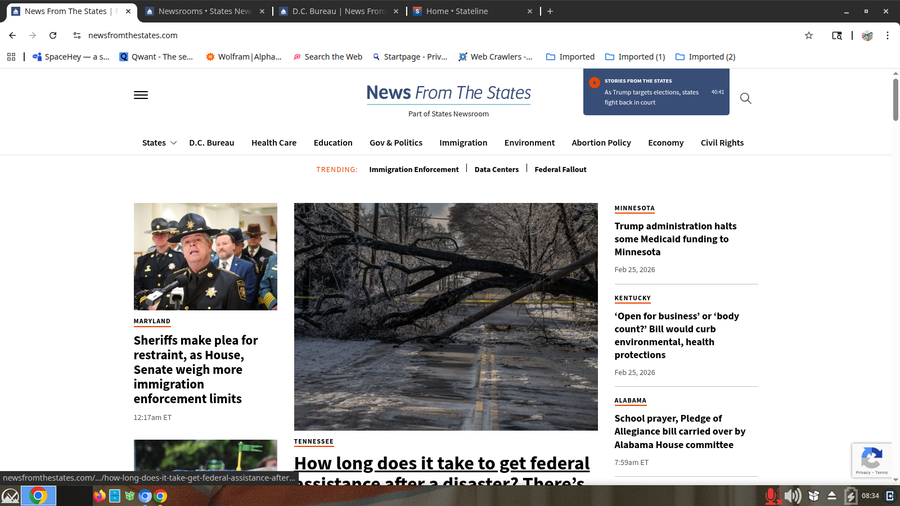This screenshot has height=506, width=900.
Task: Click the volume speaker icon in system tray
Action: 792,495
